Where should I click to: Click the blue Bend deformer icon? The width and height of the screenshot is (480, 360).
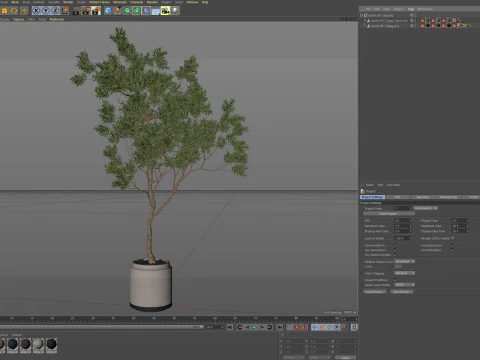pos(146,11)
